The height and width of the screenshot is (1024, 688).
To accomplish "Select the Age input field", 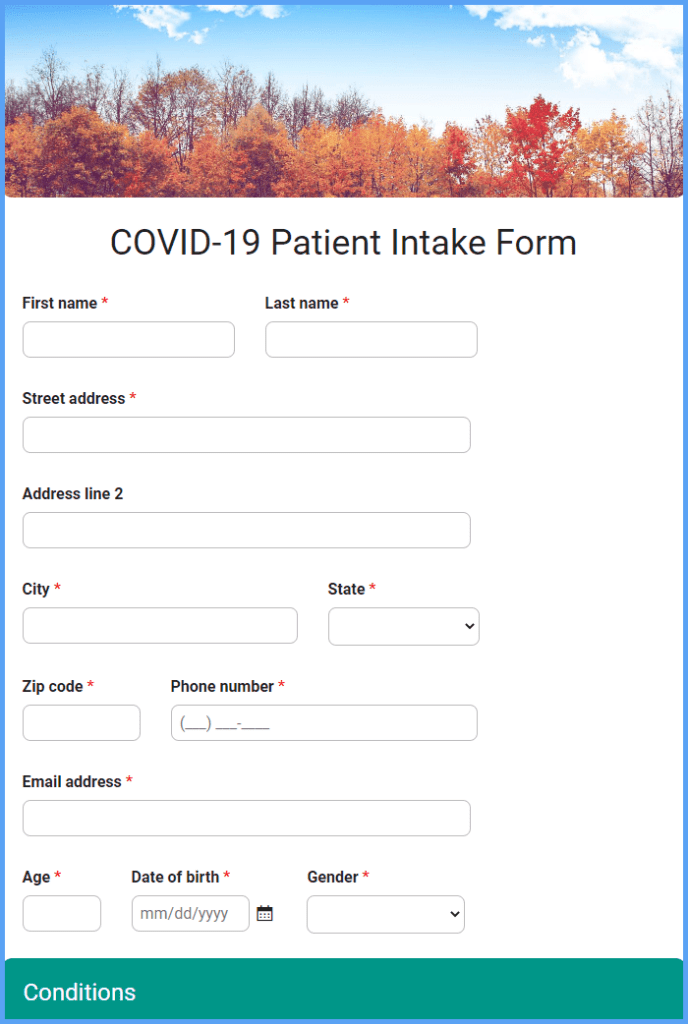I will coord(61,913).
